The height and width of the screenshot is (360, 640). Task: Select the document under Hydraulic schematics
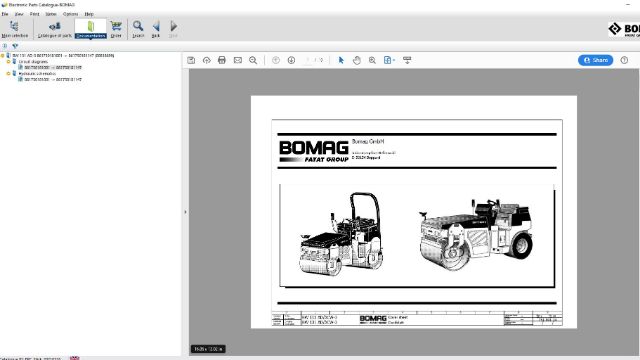click(x=53, y=80)
